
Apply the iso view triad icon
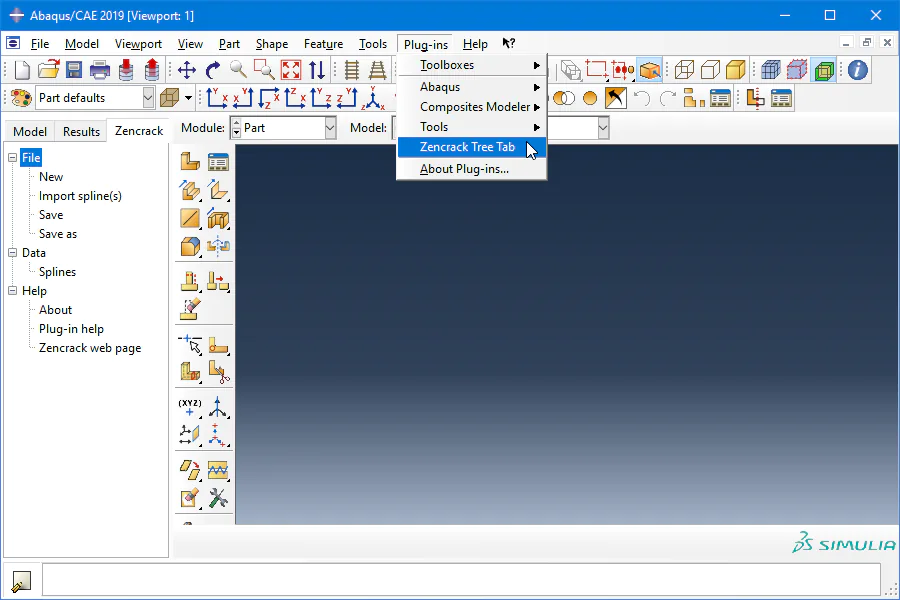373,98
